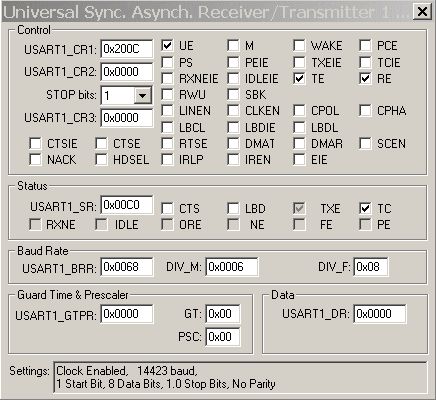Toggle the TE transmitter enable checkbox
The height and width of the screenshot is (400, 436).
pyautogui.click(x=299, y=78)
